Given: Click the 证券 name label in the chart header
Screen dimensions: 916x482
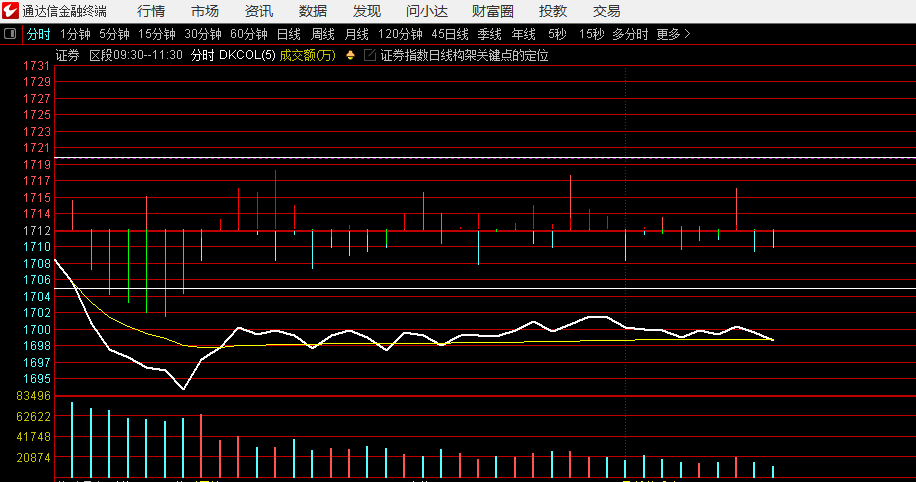Looking at the screenshot, I should pyautogui.click(x=68, y=55).
